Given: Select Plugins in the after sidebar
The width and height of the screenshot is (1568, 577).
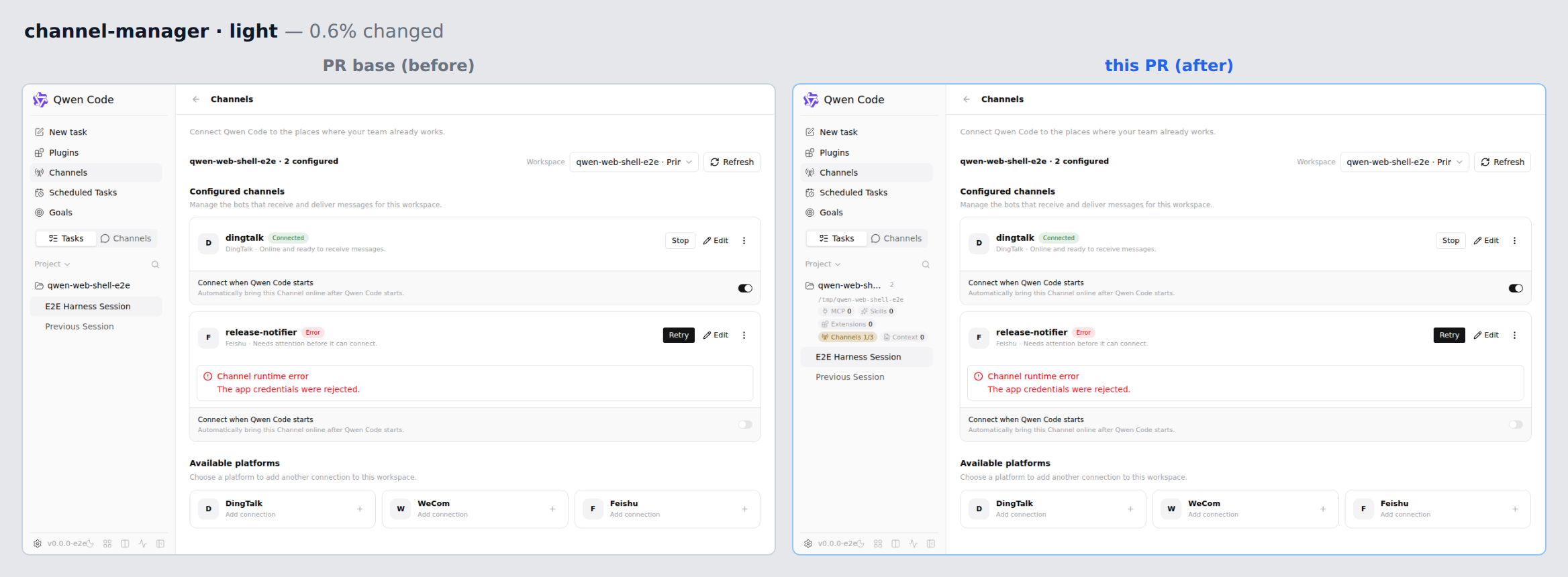Looking at the screenshot, I should pyautogui.click(x=867, y=153).
